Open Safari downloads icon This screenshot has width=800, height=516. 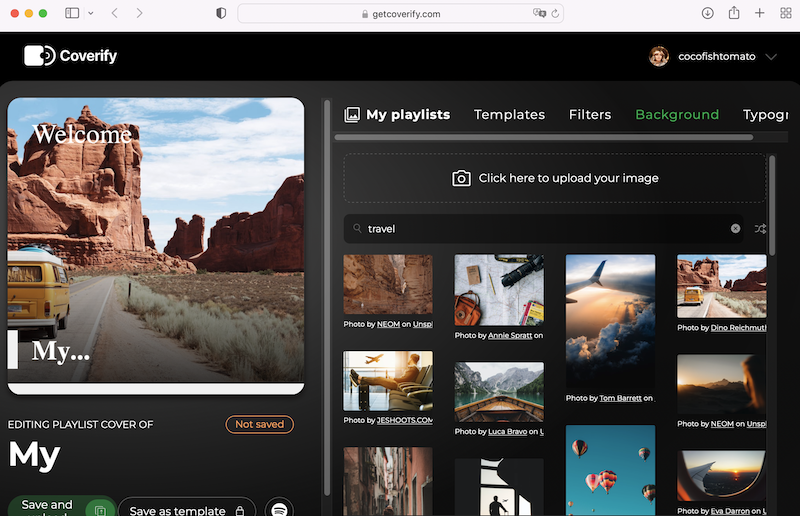click(x=707, y=13)
